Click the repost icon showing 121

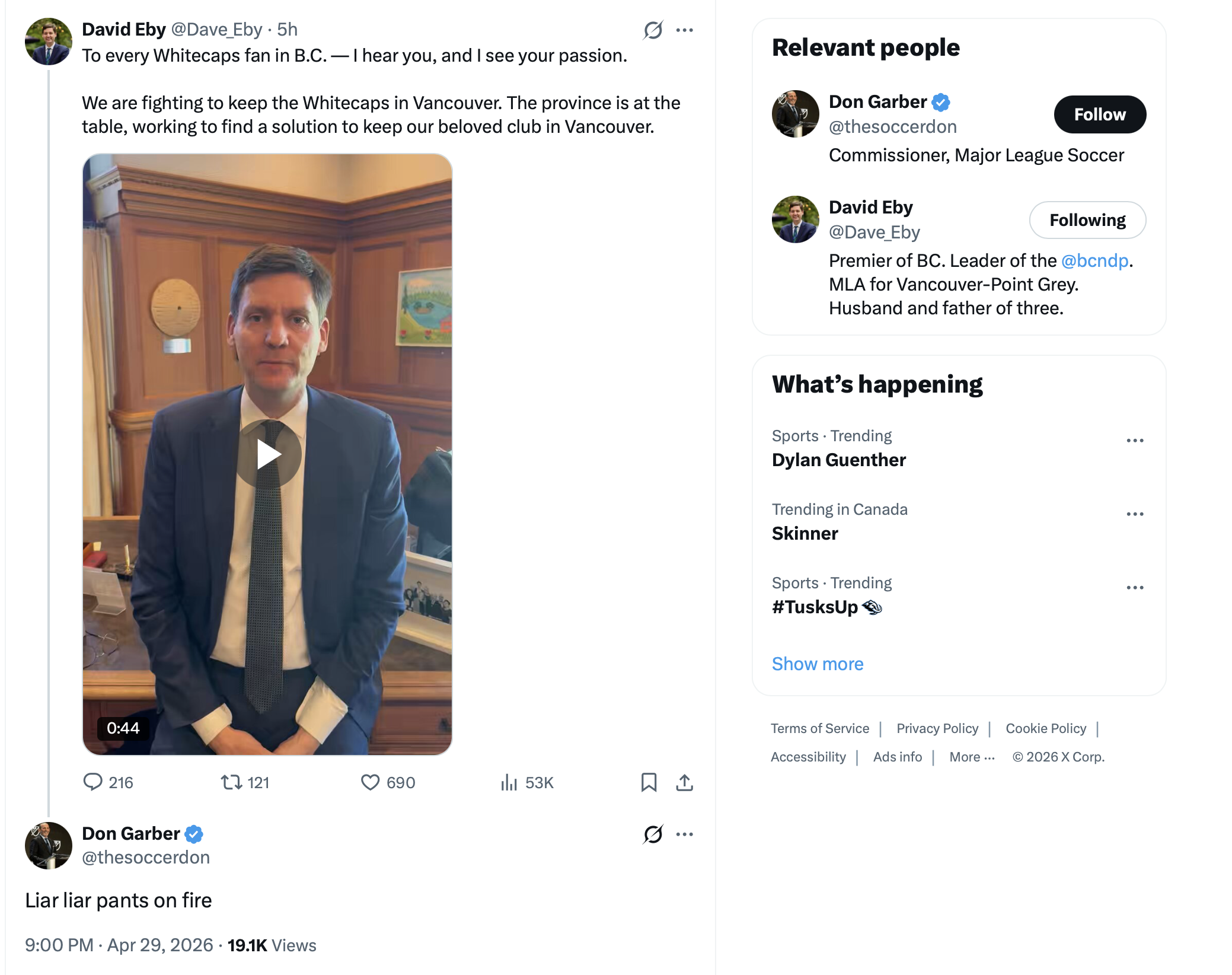[231, 782]
